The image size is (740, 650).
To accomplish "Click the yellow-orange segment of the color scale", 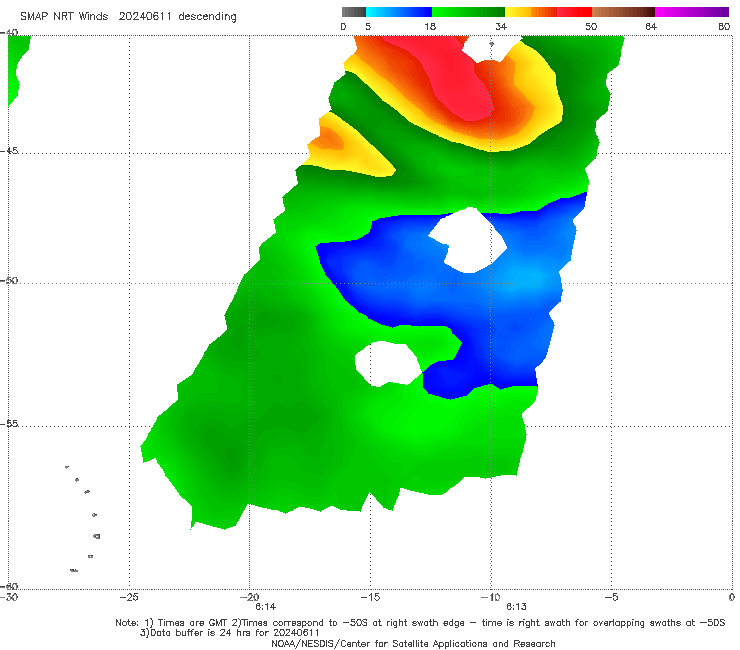I will pyautogui.click(x=531, y=12).
